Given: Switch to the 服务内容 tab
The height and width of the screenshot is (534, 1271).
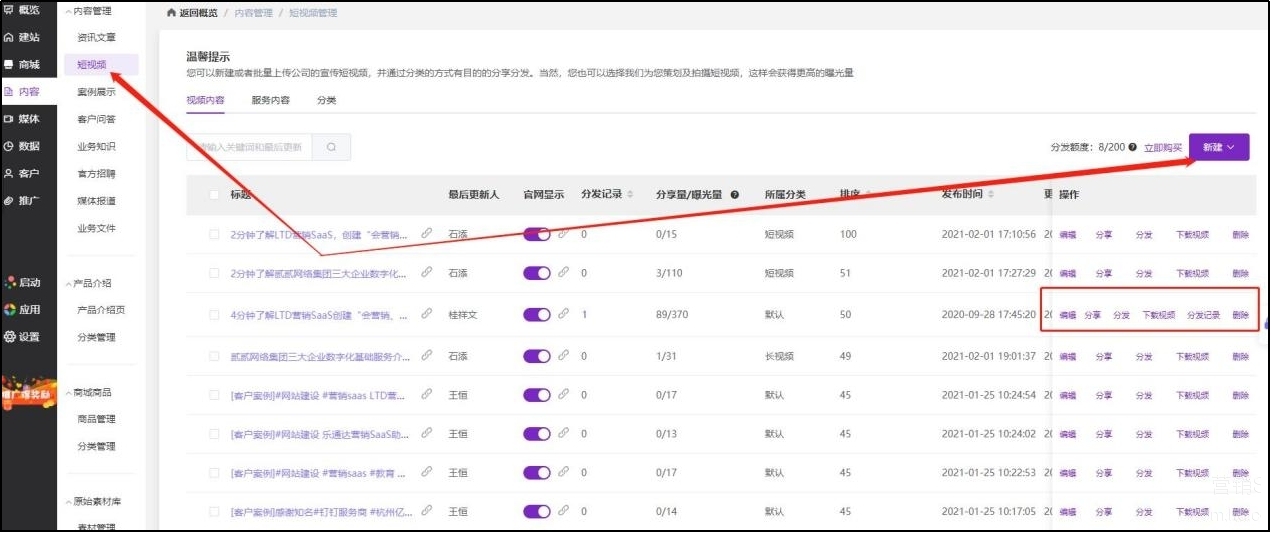Looking at the screenshot, I should tap(270, 101).
